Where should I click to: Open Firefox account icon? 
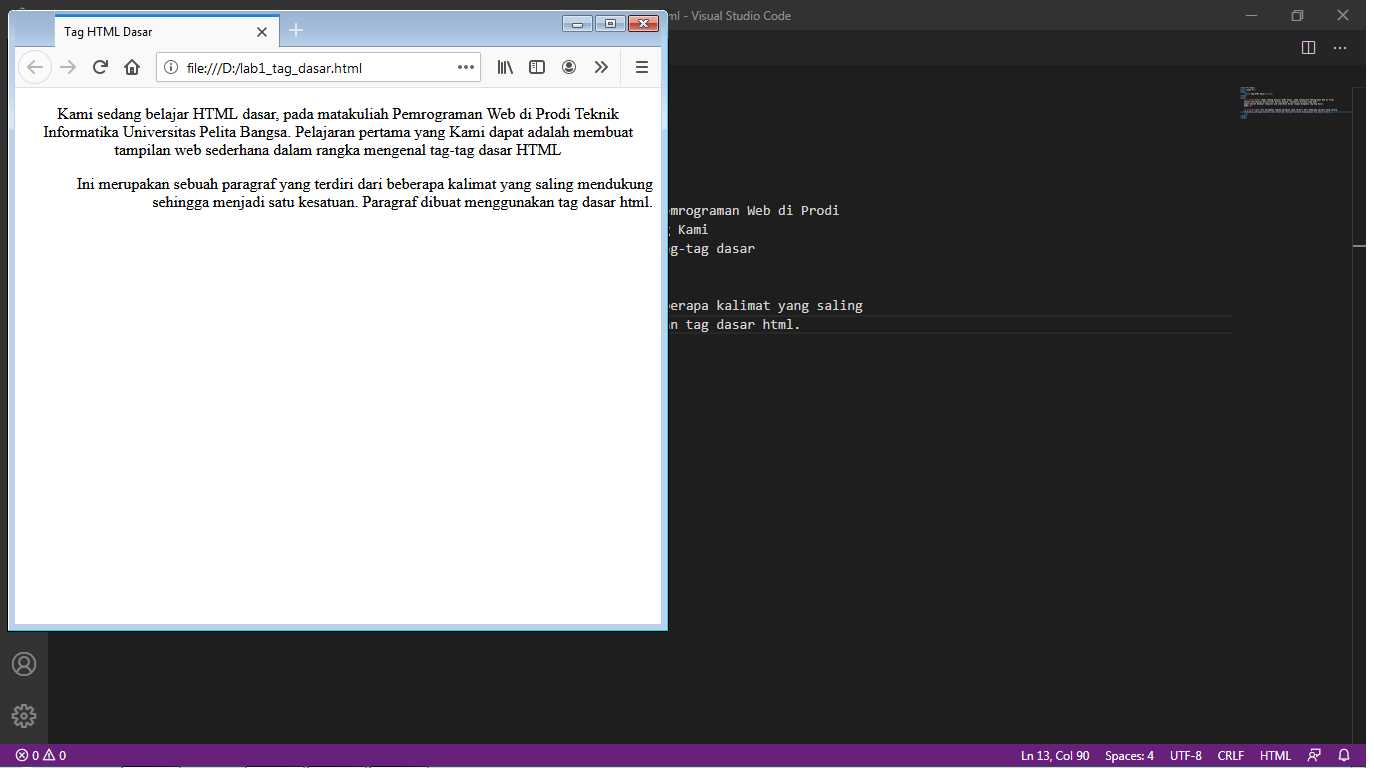[x=569, y=67]
